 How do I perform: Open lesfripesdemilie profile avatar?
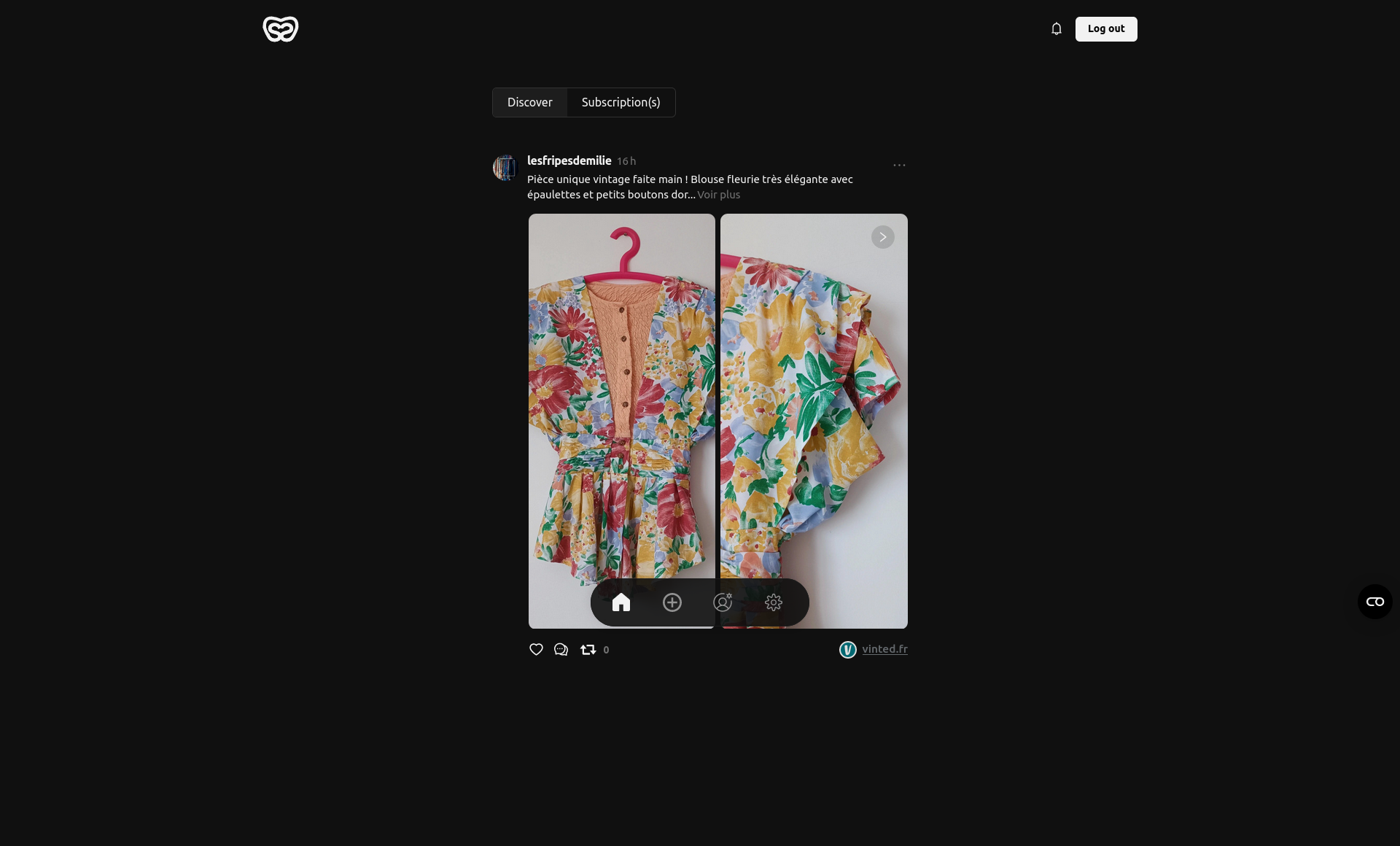pos(504,168)
